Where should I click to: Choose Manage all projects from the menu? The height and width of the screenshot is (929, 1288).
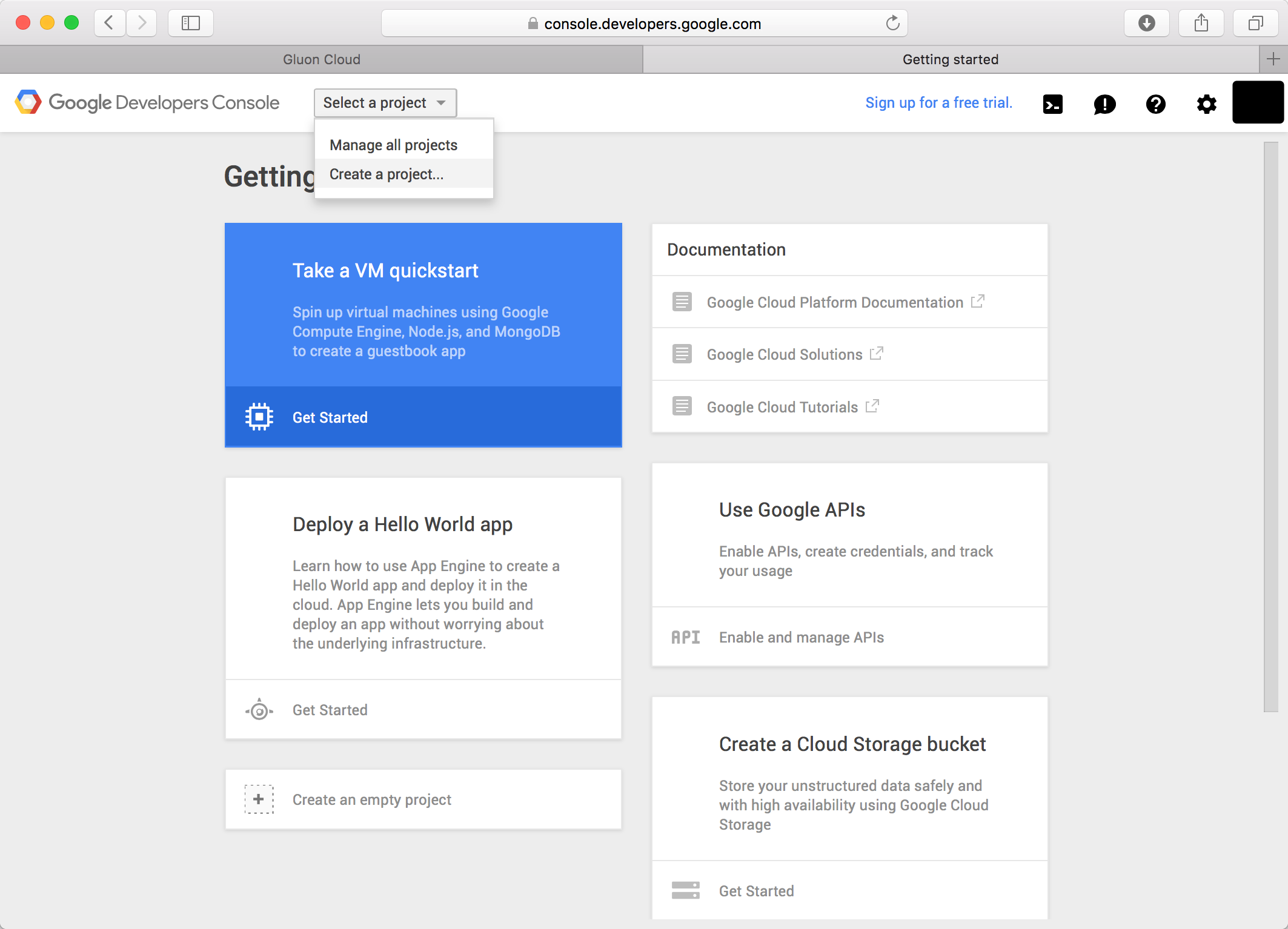404,145
